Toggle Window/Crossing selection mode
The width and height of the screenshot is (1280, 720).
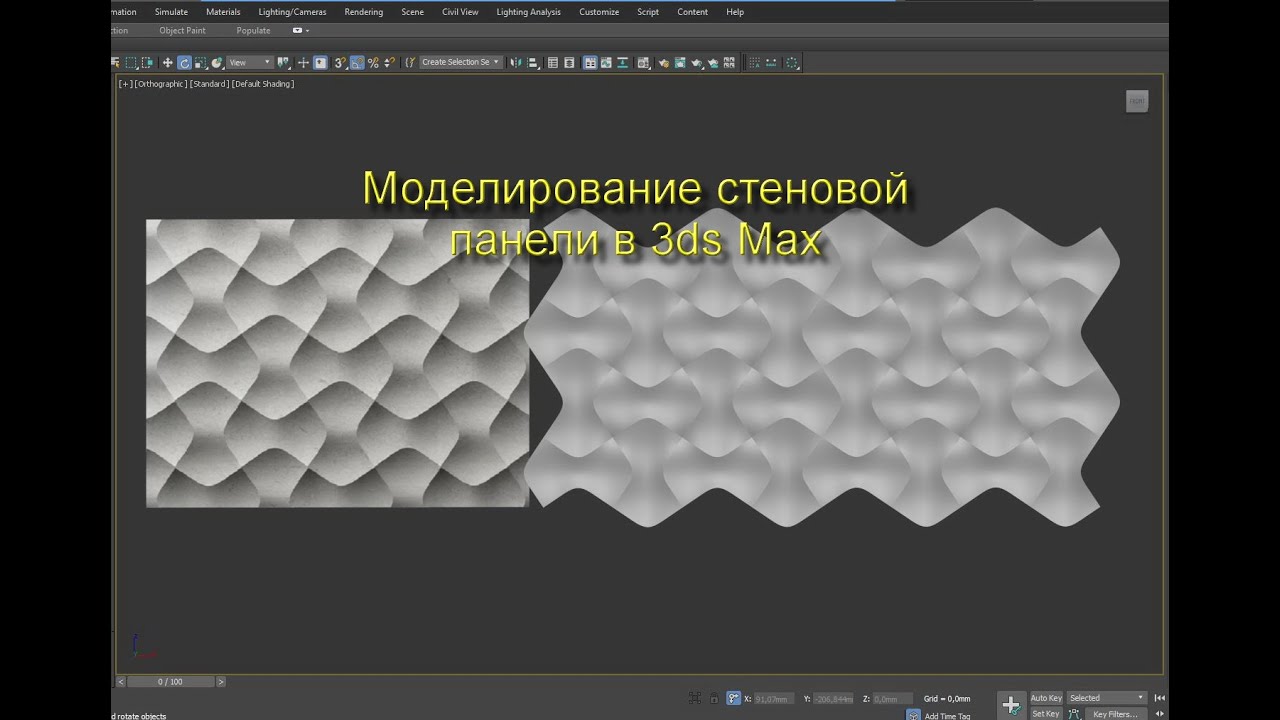pyautogui.click(x=147, y=62)
